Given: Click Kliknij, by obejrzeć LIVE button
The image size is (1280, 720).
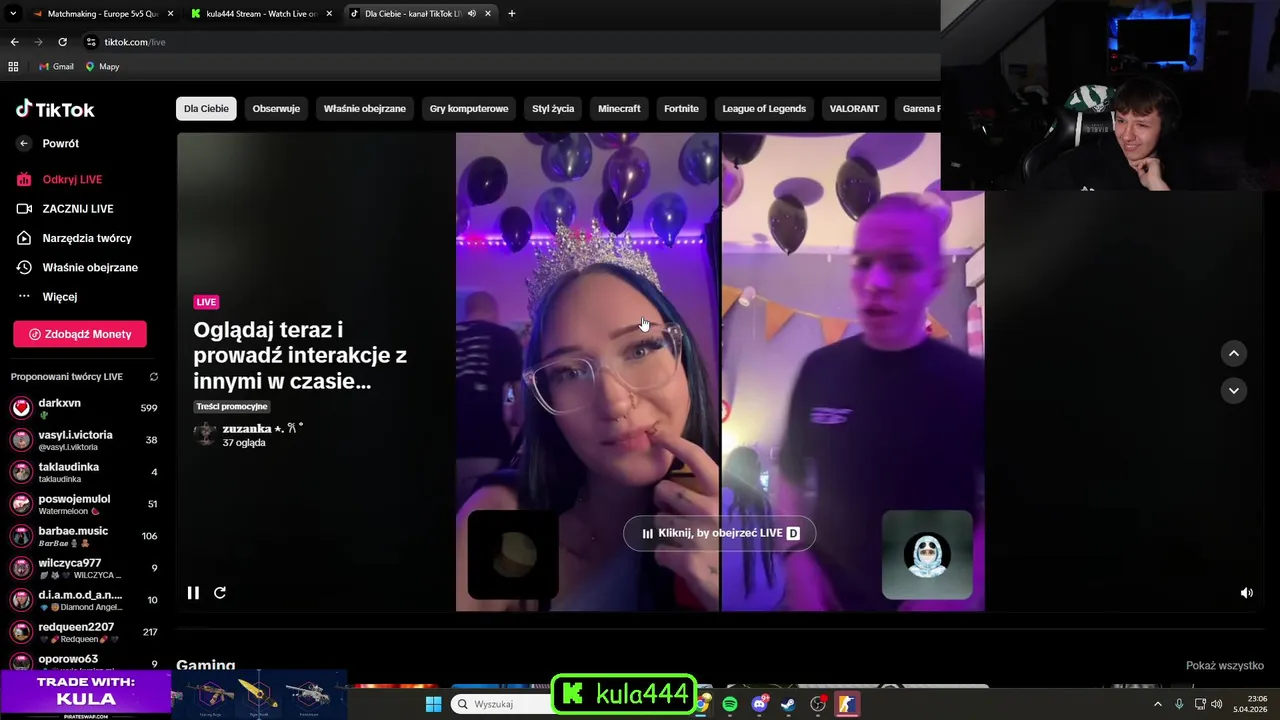Looking at the screenshot, I should click(x=719, y=533).
